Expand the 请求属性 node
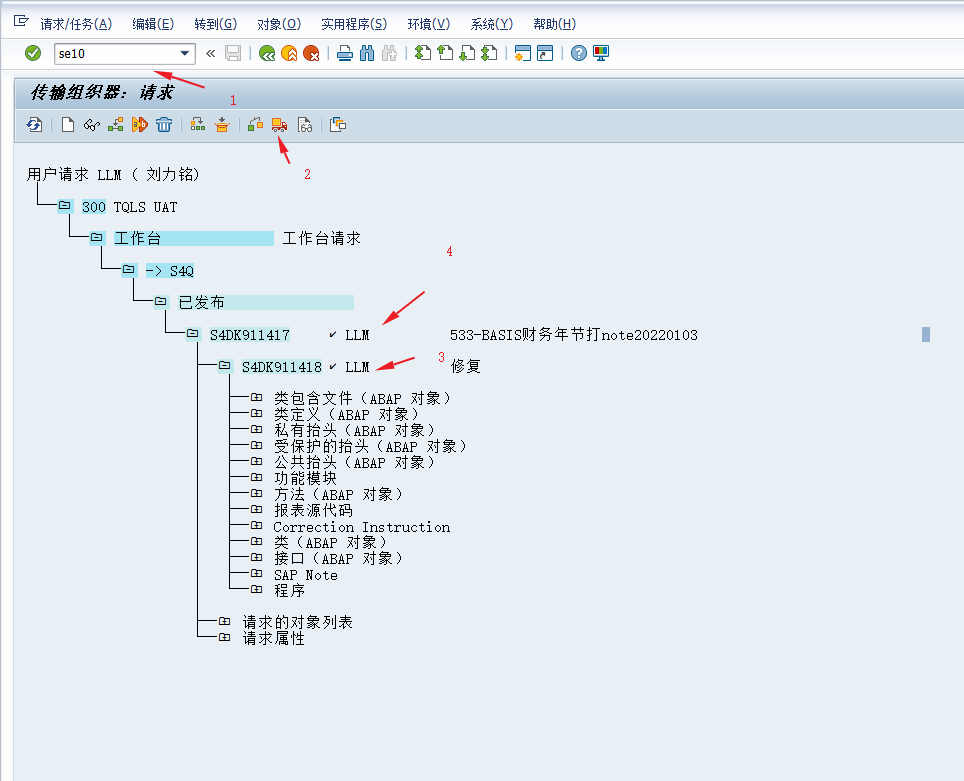This screenshot has height=781, width=964. (225, 638)
